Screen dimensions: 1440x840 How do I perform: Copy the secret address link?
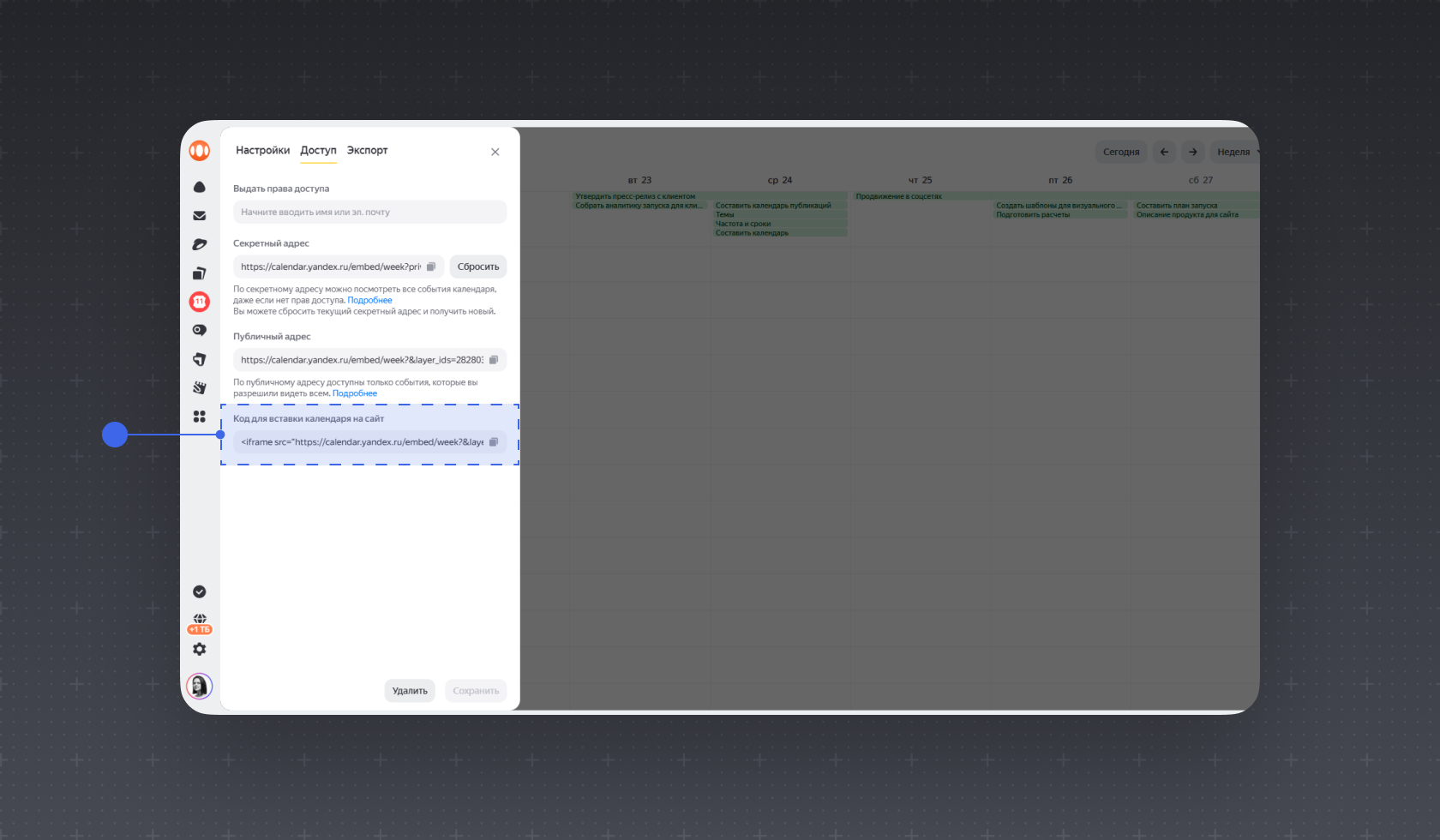431,267
